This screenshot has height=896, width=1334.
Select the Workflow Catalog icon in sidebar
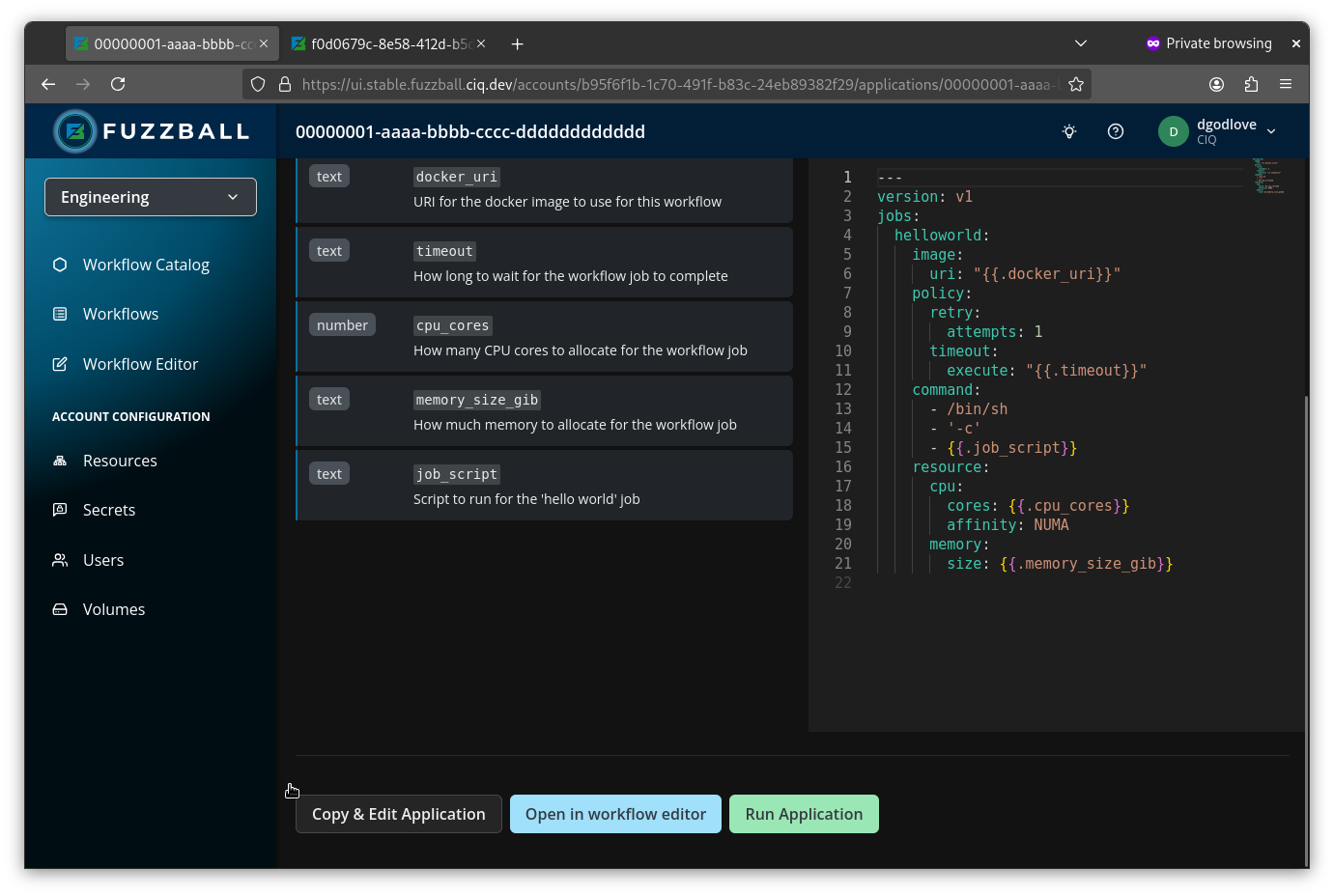(x=60, y=264)
